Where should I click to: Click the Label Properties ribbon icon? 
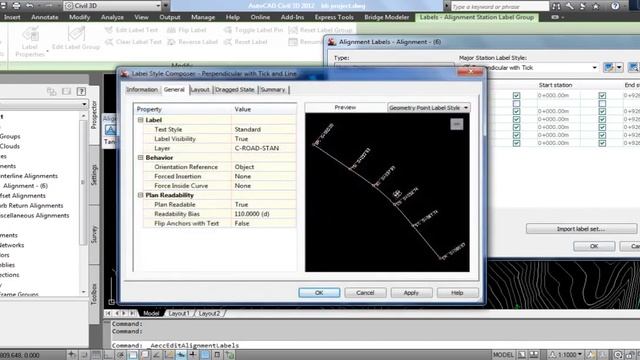[30, 34]
